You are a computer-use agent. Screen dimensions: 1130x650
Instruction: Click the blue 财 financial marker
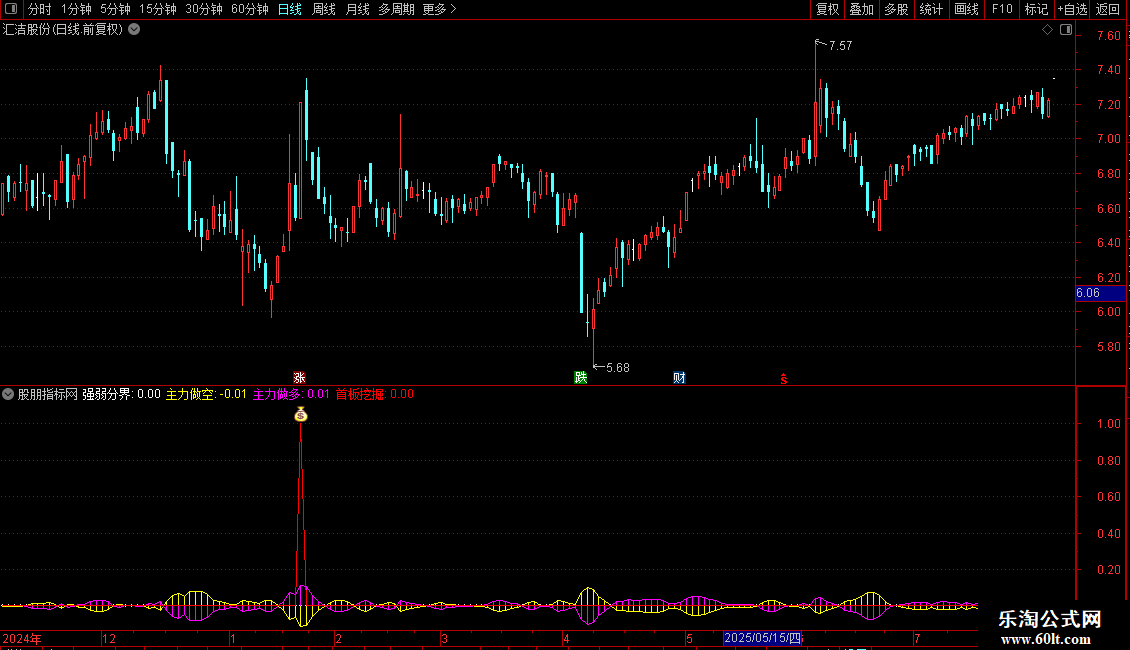coord(679,378)
